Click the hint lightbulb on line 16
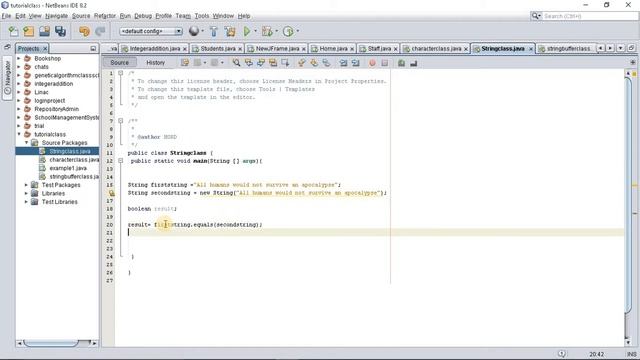This screenshot has height=360, width=640. (111, 193)
